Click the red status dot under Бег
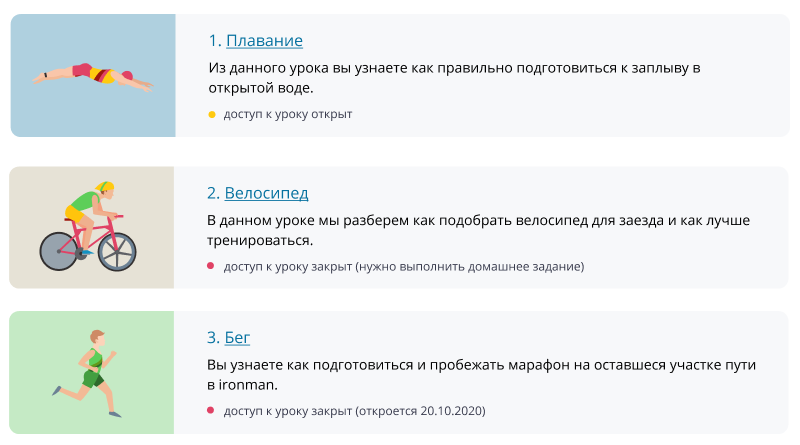The image size is (800, 445). click(x=210, y=410)
